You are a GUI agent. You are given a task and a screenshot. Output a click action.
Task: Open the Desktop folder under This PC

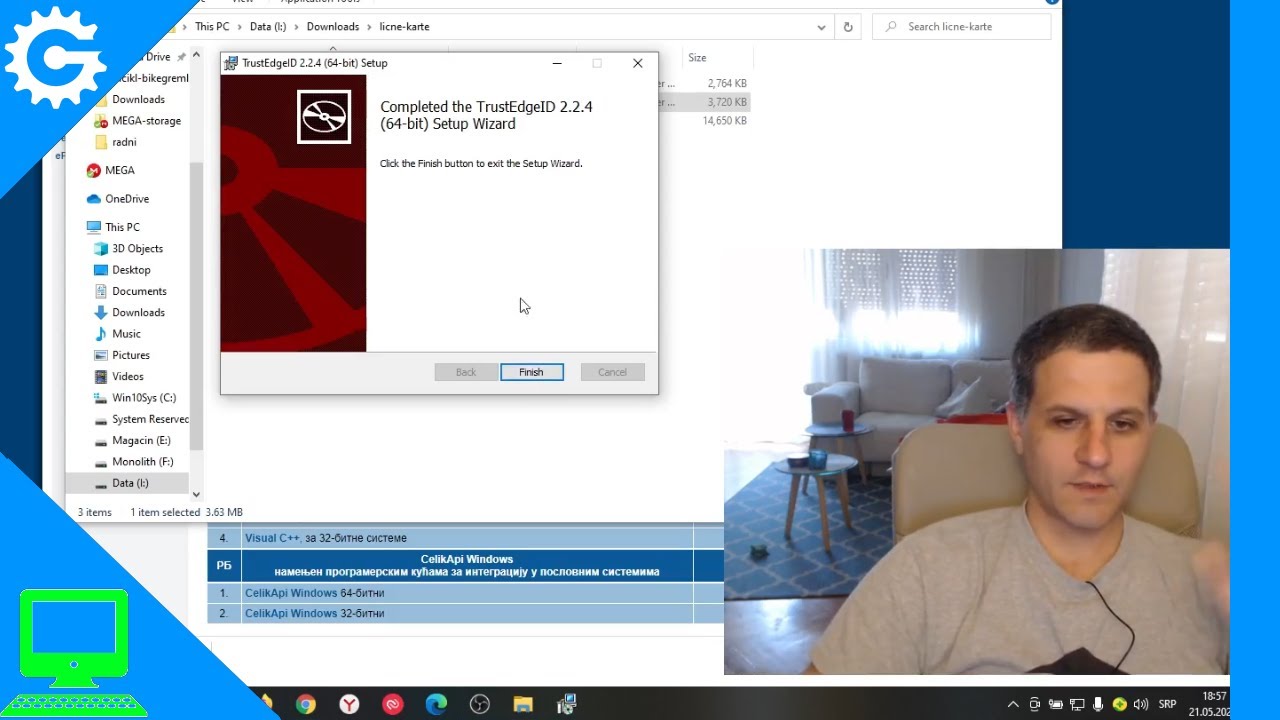[x=131, y=270]
